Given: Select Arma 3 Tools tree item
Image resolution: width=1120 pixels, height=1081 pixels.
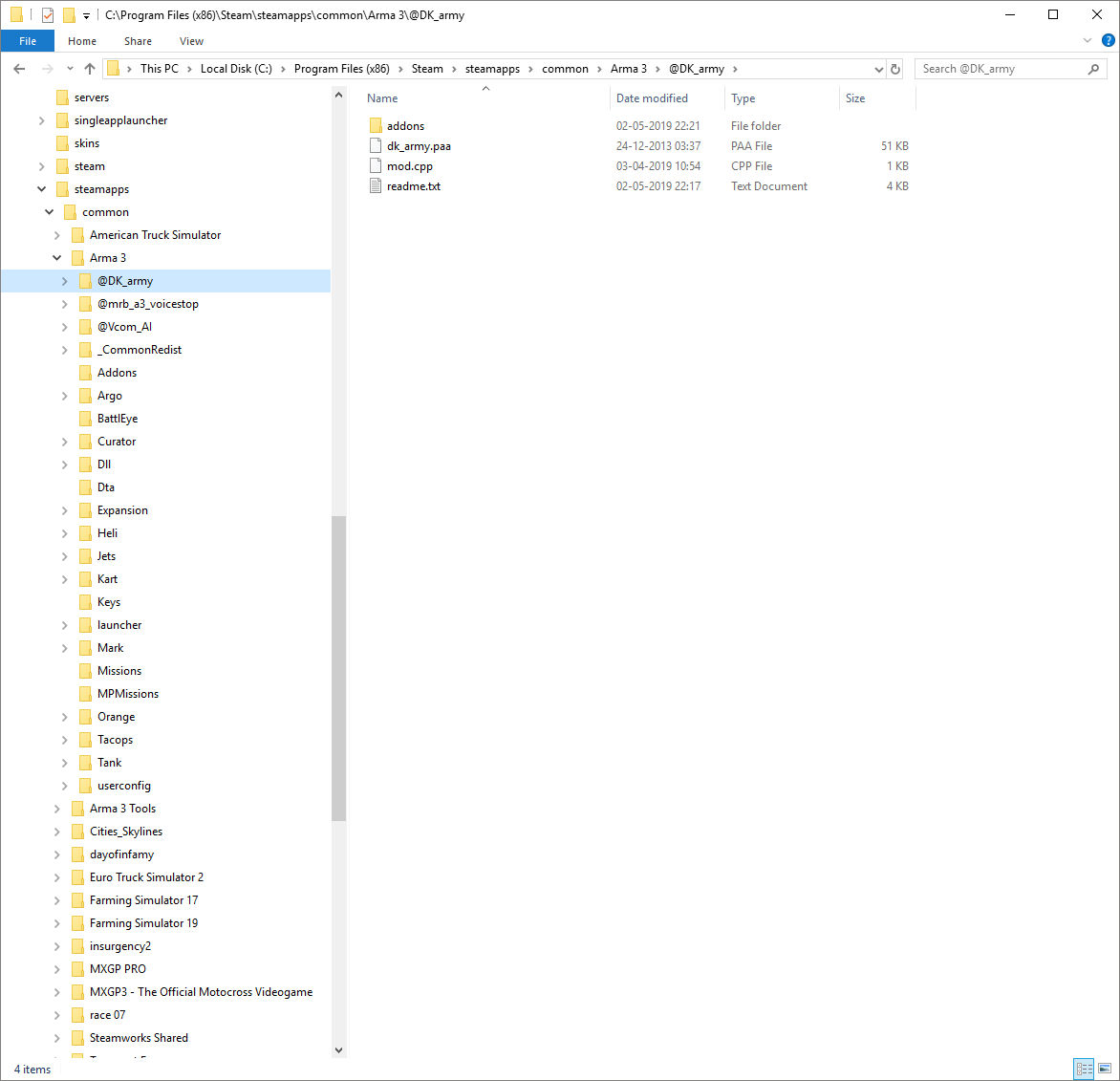Looking at the screenshot, I should tap(122, 809).
